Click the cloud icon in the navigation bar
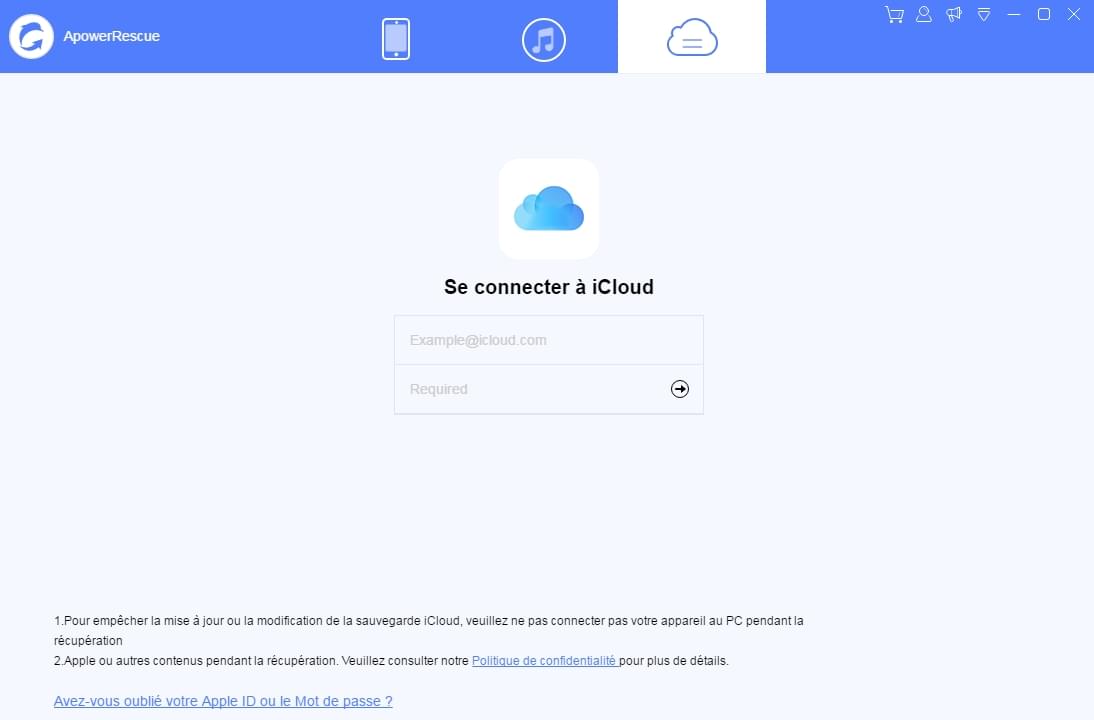Image resolution: width=1094 pixels, height=720 pixels. pyautogui.click(x=691, y=37)
